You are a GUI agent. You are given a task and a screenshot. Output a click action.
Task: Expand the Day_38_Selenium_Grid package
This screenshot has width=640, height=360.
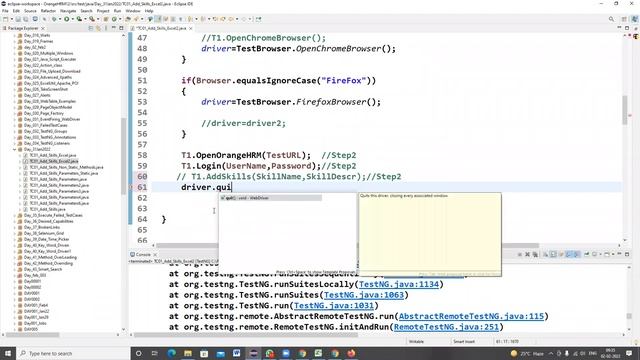coord(15,233)
